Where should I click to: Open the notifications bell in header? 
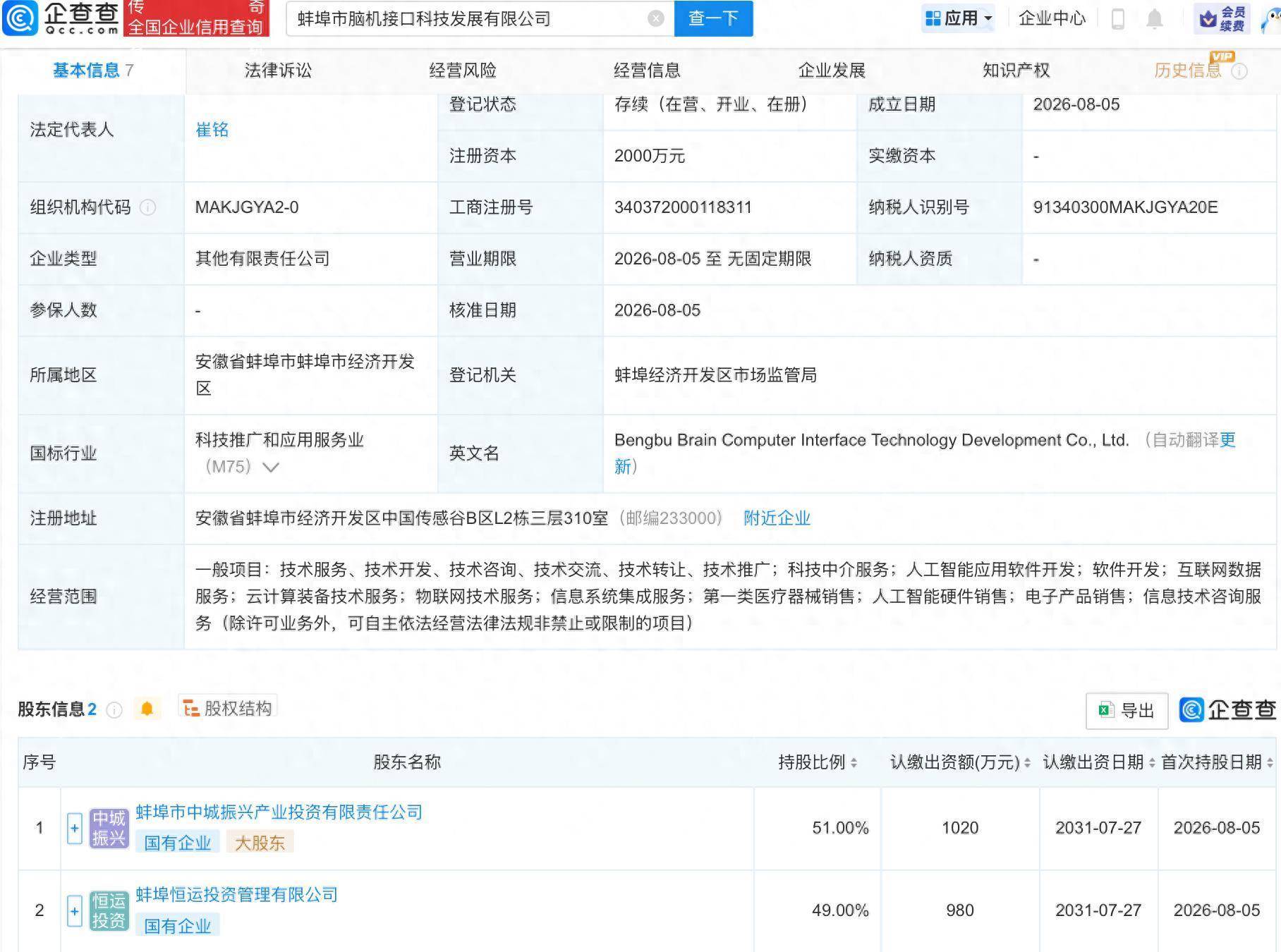click(x=1154, y=18)
